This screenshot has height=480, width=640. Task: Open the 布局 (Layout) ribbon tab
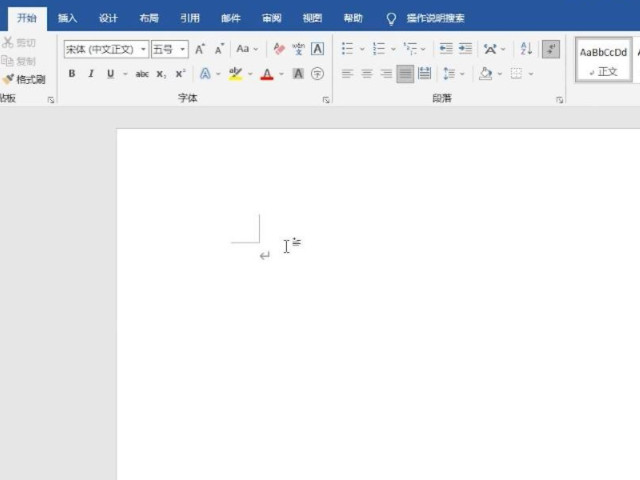click(149, 18)
